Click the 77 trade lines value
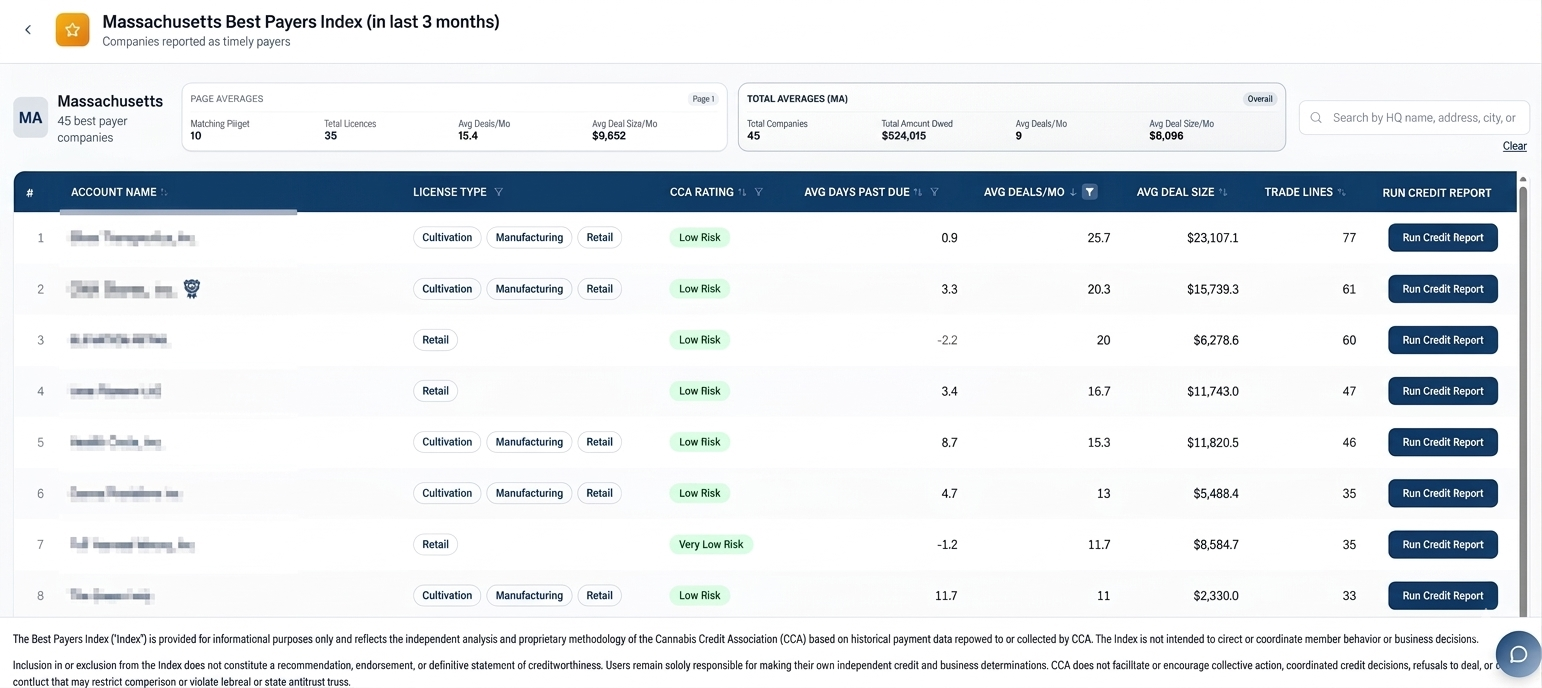Screen dimensions: 1542x688 [1349, 238]
